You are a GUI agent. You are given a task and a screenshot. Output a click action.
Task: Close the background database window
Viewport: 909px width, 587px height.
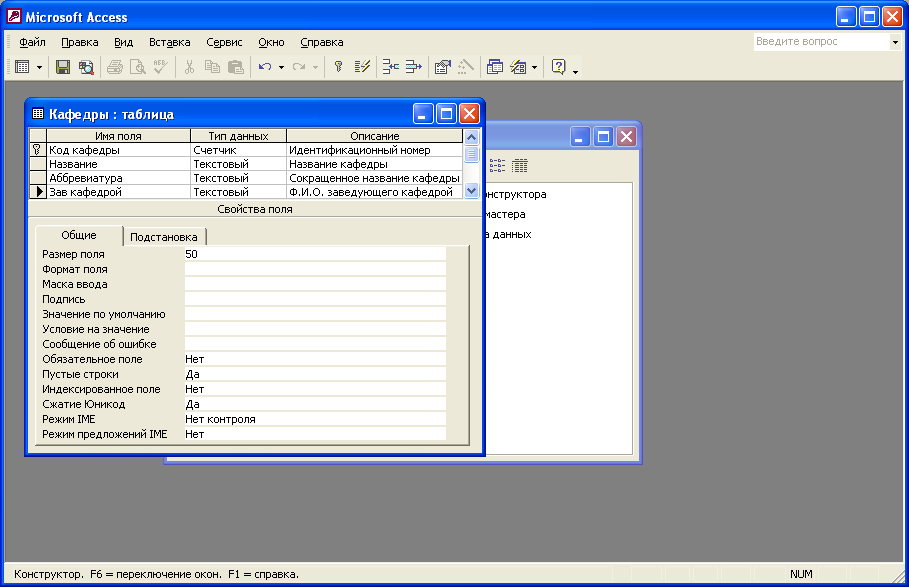pos(627,137)
